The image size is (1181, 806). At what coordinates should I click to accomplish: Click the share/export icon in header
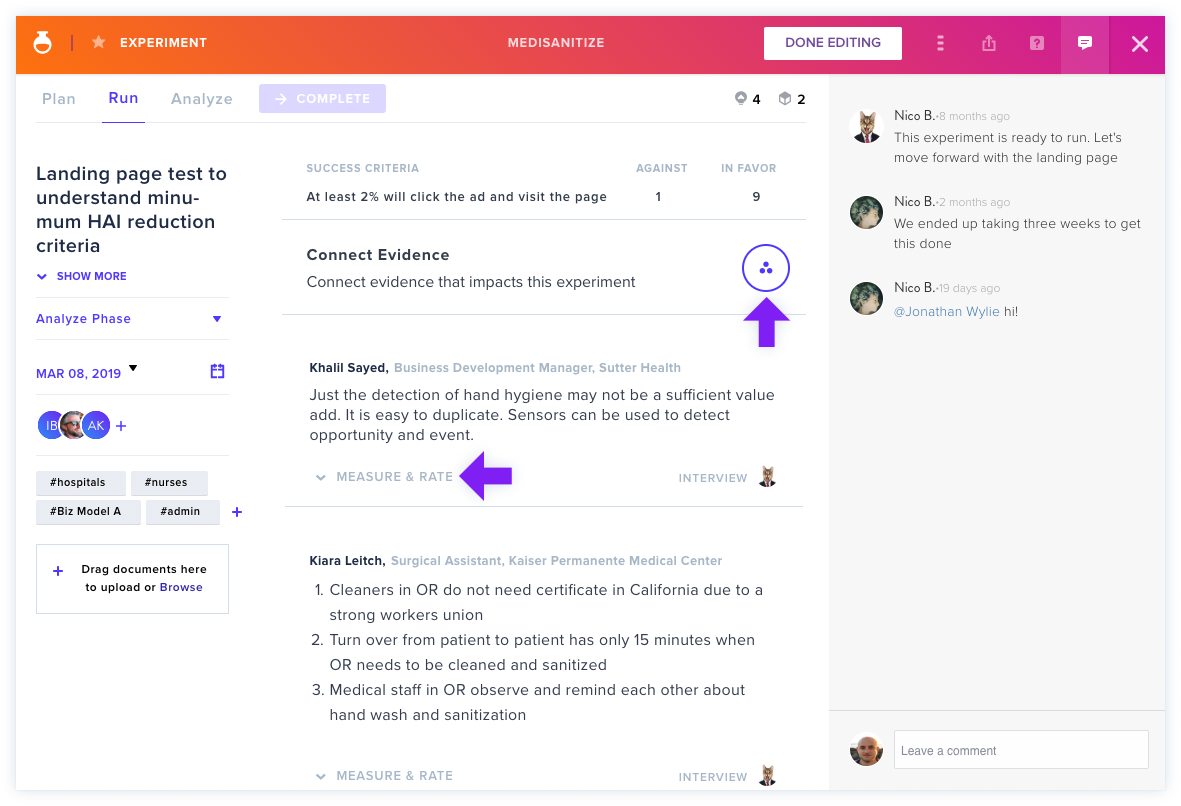pyautogui.click(x=989, y=43)
